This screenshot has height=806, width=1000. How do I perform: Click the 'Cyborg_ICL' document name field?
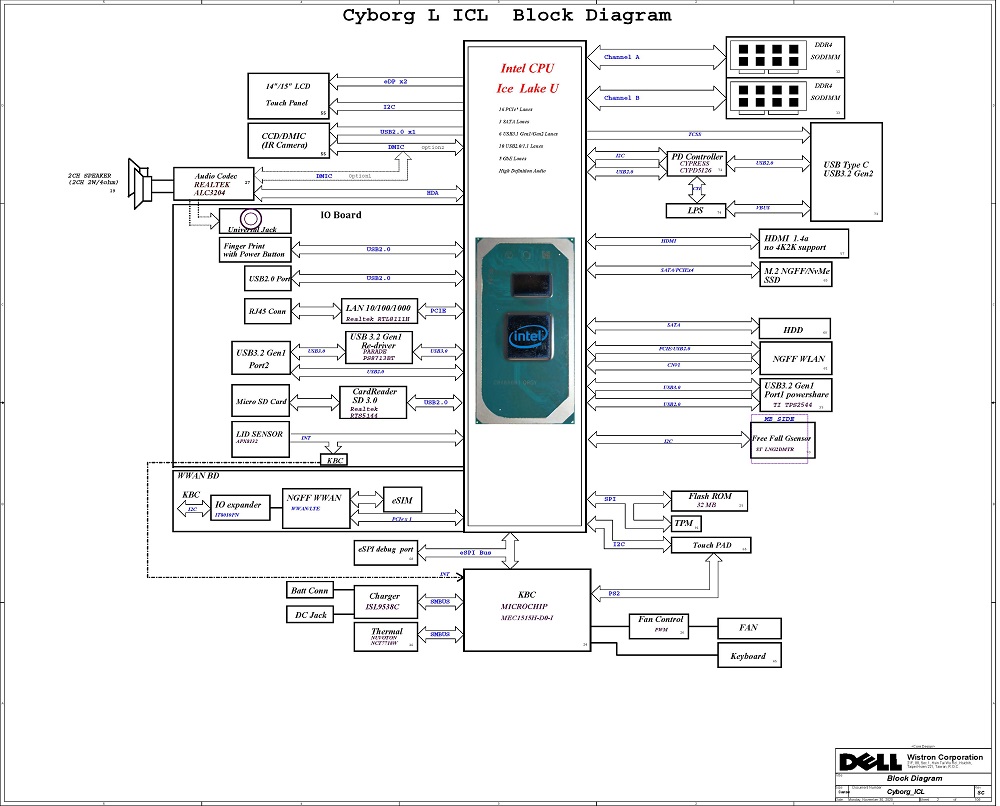point(905,791)
